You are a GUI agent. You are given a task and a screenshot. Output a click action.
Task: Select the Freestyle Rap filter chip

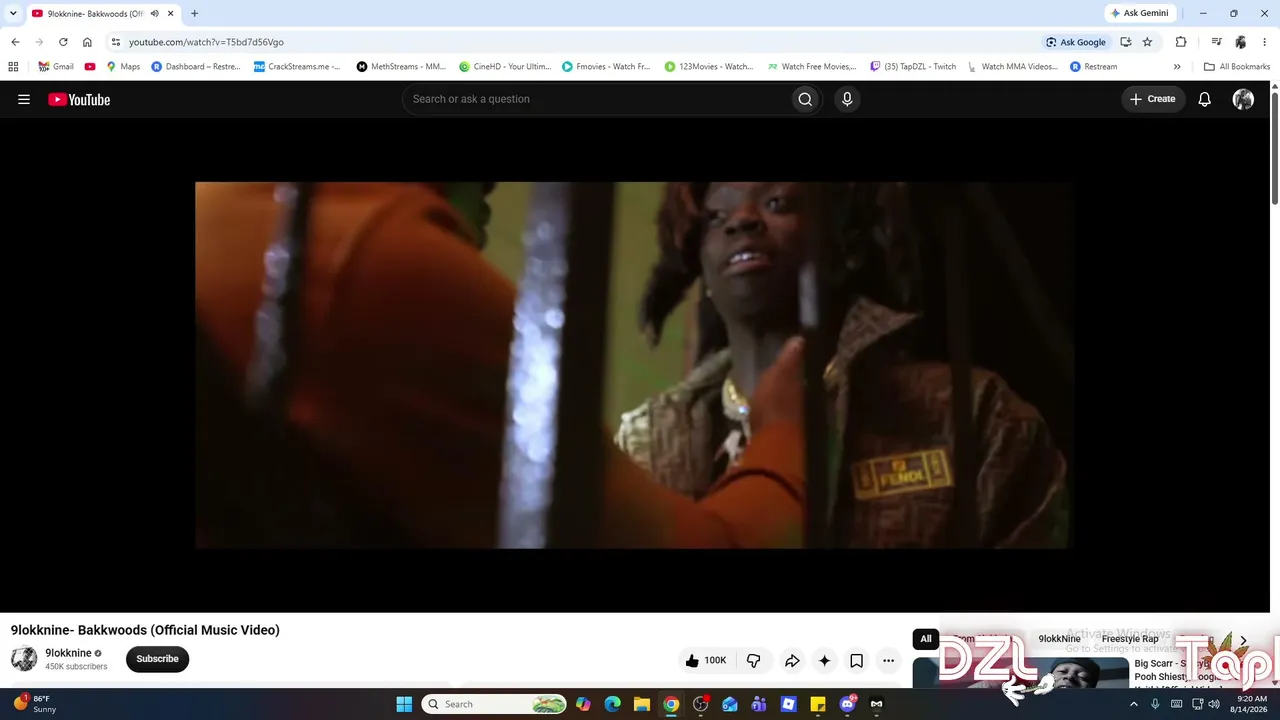tap(1130, 639)
